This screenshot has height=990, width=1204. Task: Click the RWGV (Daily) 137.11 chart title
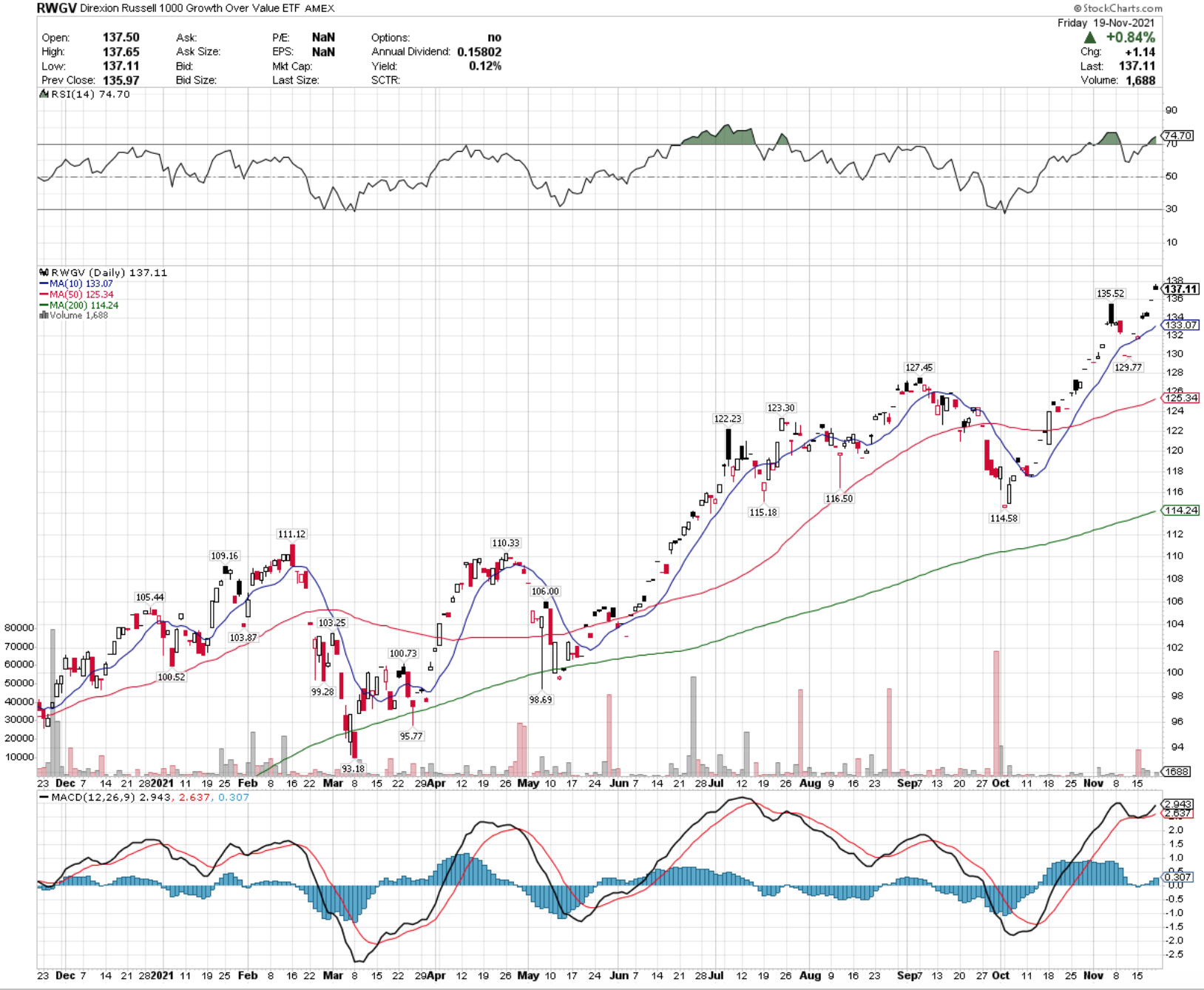tap(109, 272)
